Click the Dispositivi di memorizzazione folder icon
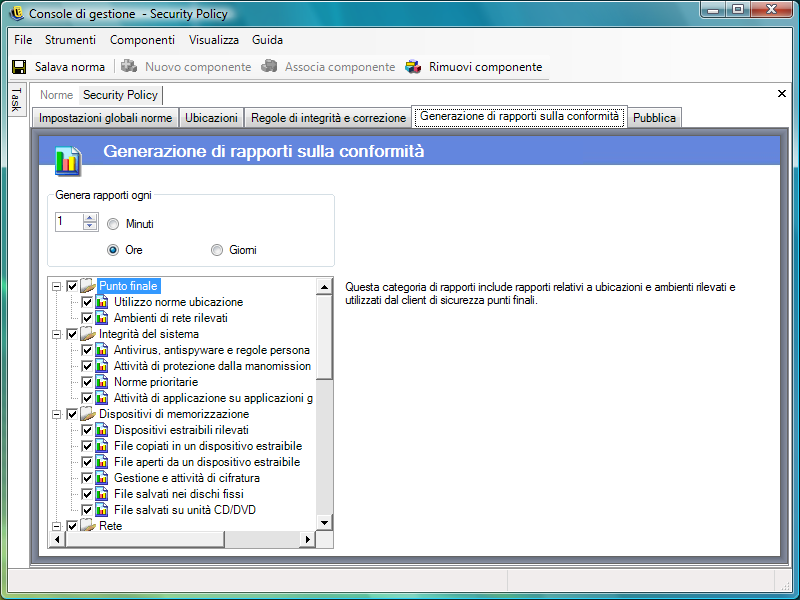Viewport: 800px width, 600px height. (x=88, y=413)
